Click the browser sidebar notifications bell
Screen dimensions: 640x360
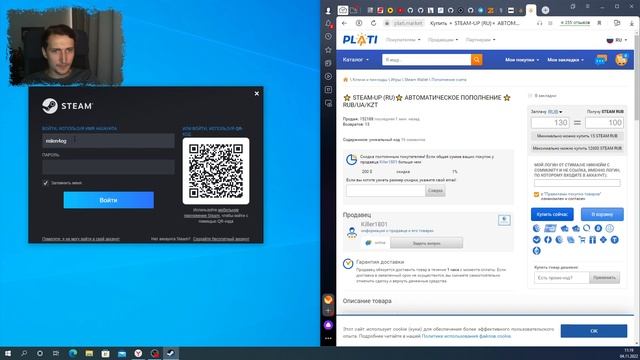point(328,24)
